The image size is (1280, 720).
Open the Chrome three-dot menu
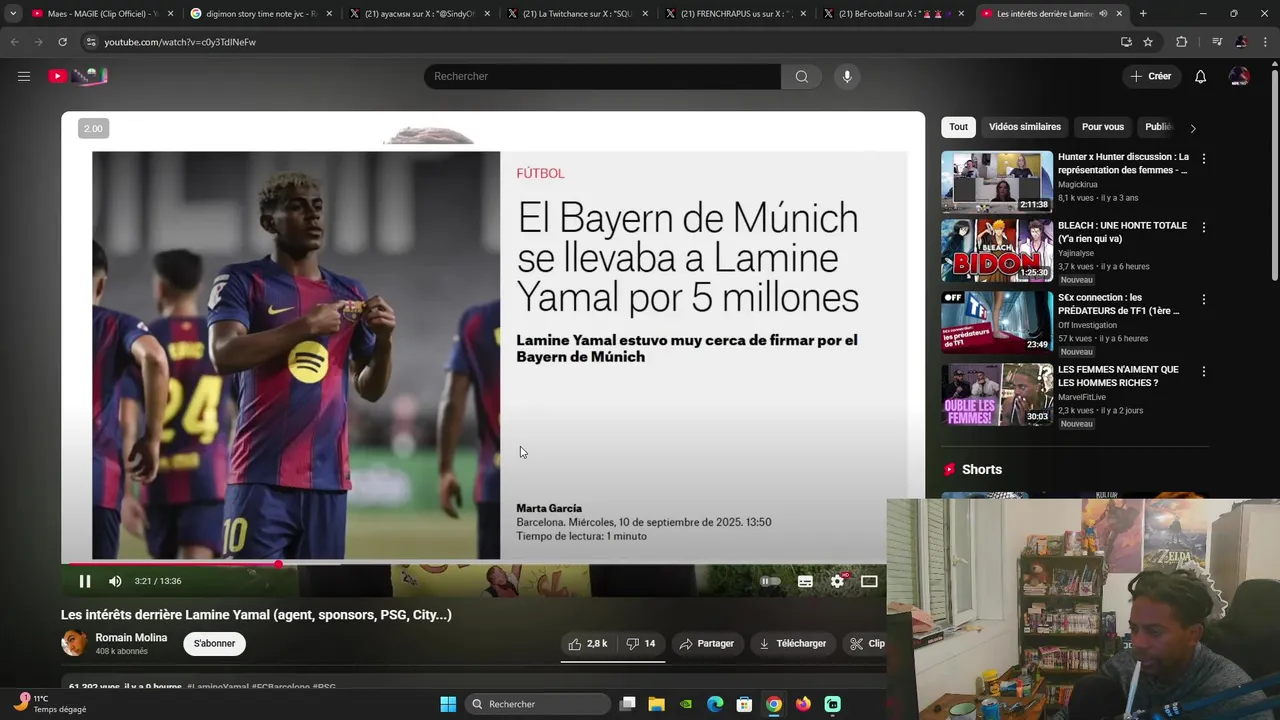click(x=1266, y=42)
